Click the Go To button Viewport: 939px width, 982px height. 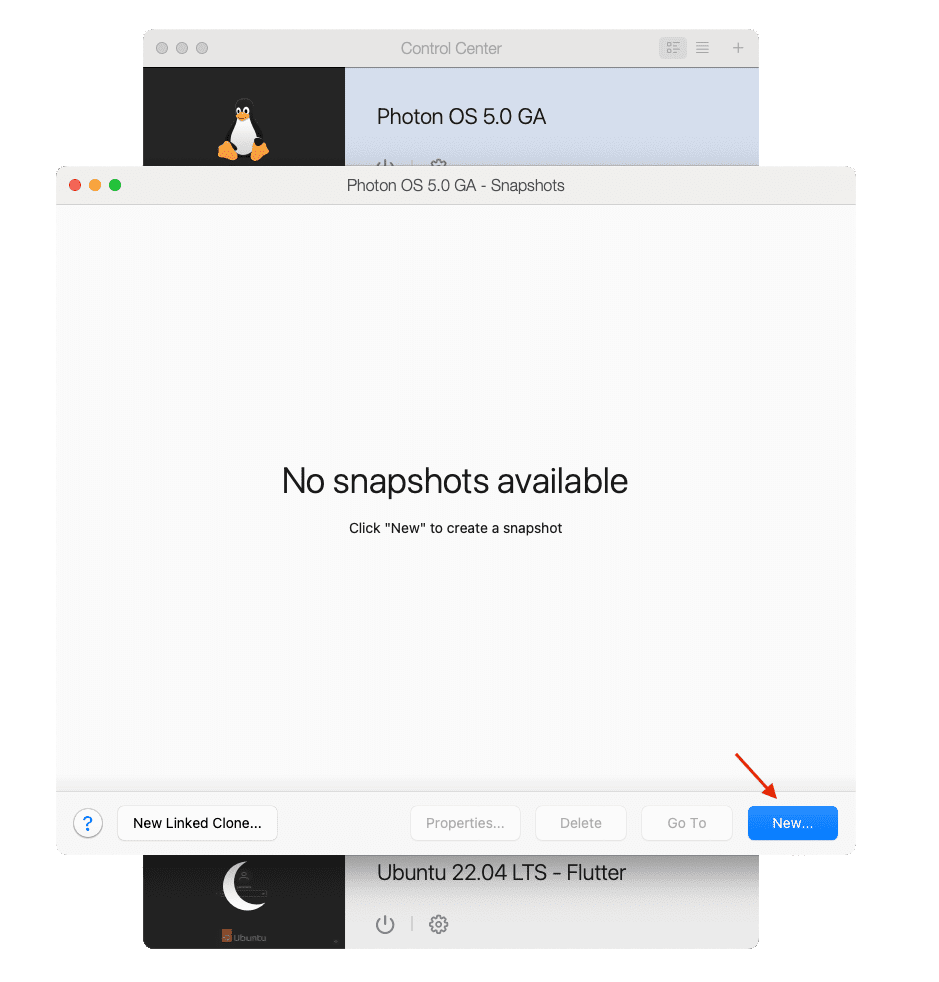687,823
